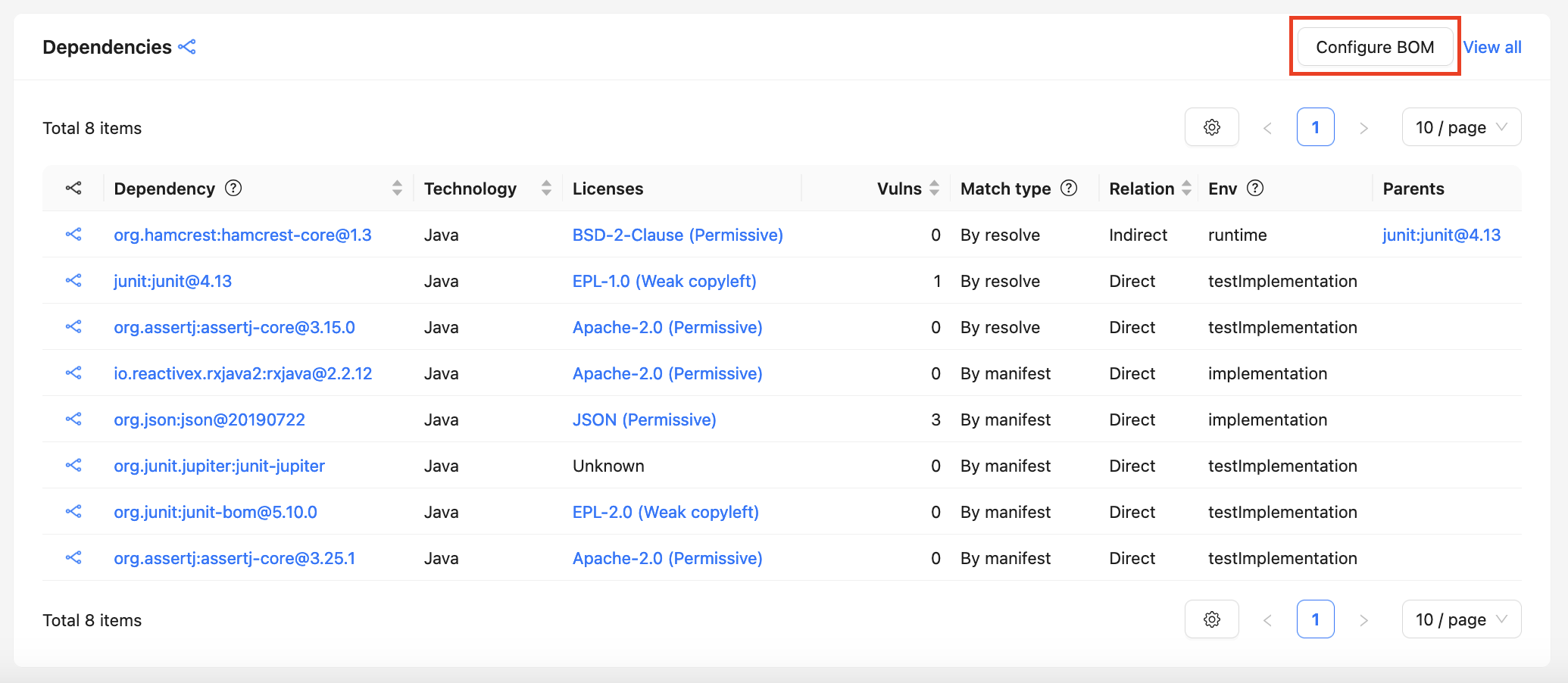Open org.junit.jupiter:junit-jupiter dependency link
Viewport: 1568px width, 683px height.
[x=219, y=466]
